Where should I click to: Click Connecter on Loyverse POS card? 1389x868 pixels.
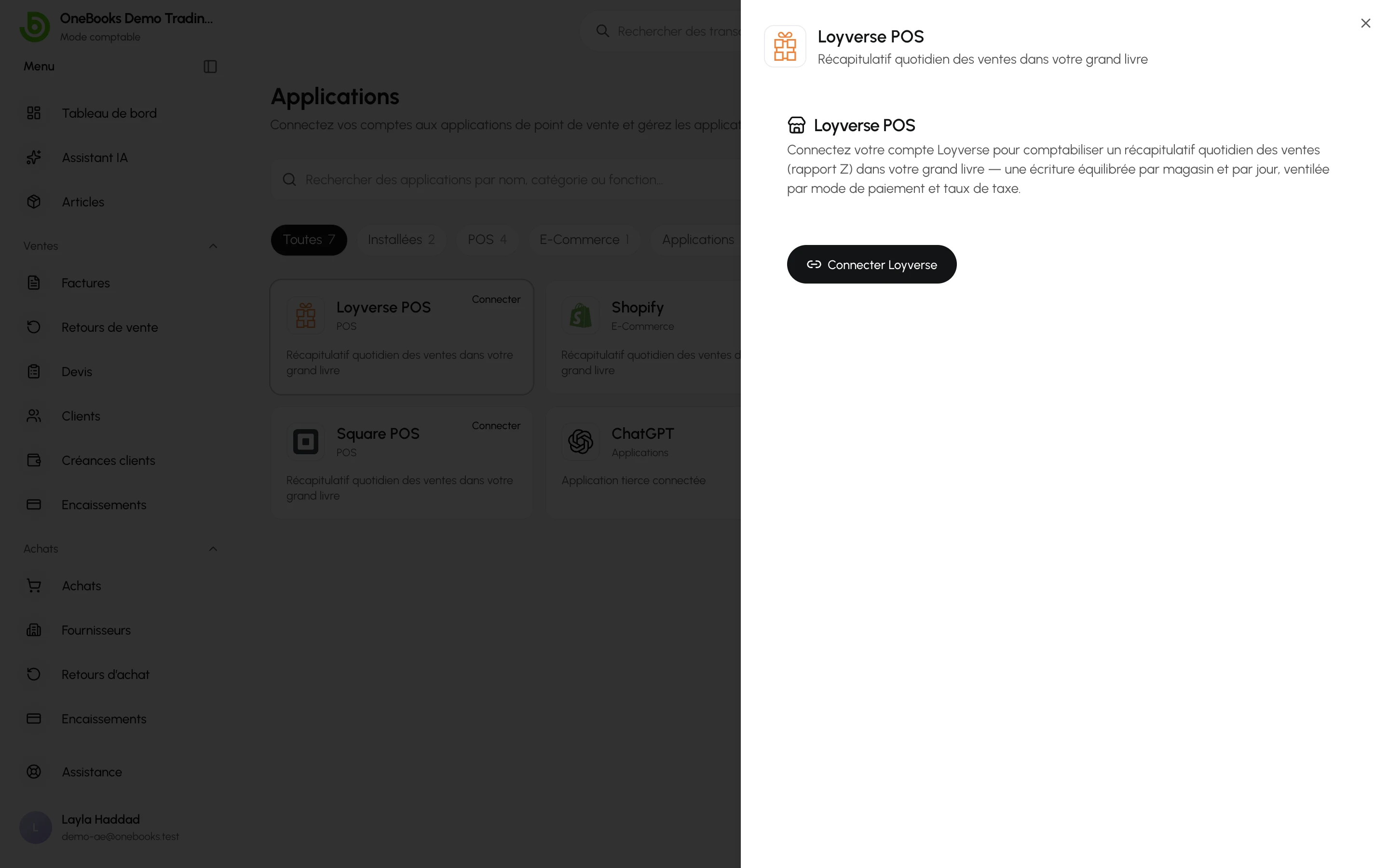[496, 299]
